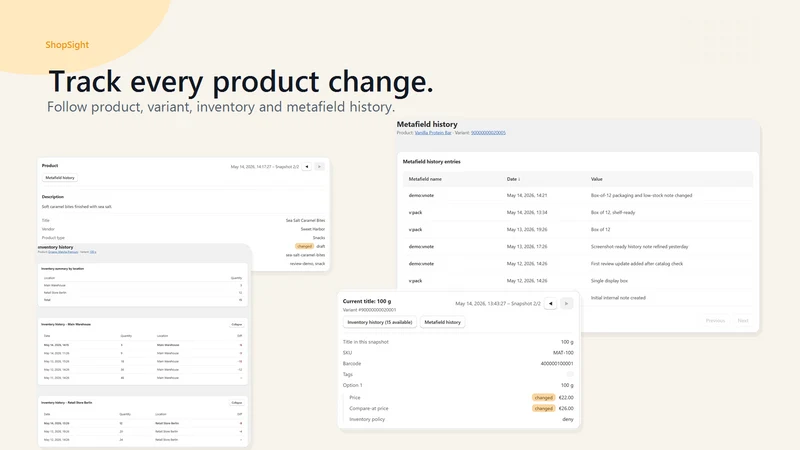Viewport: 800px width, 450px height.
Task: Click value 'Box of 12, shelf-ready'
Action: pos(613,212)
